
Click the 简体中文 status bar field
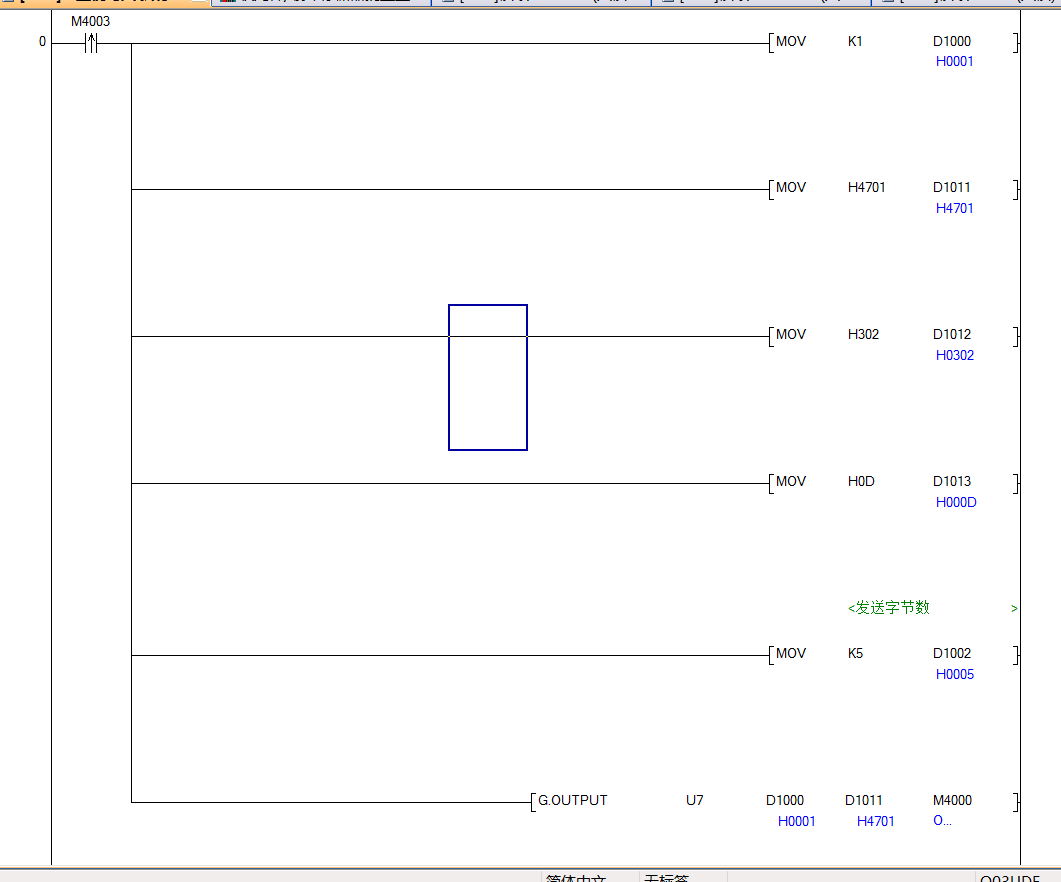point(576,876)
